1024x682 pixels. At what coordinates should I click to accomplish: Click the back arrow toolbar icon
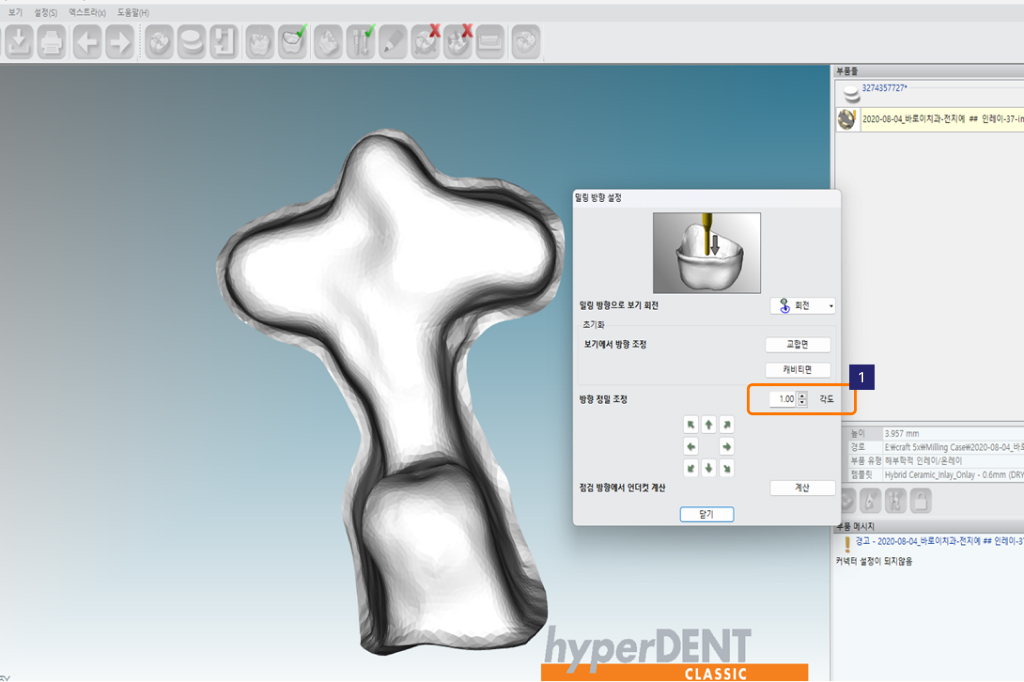[87, 42]
